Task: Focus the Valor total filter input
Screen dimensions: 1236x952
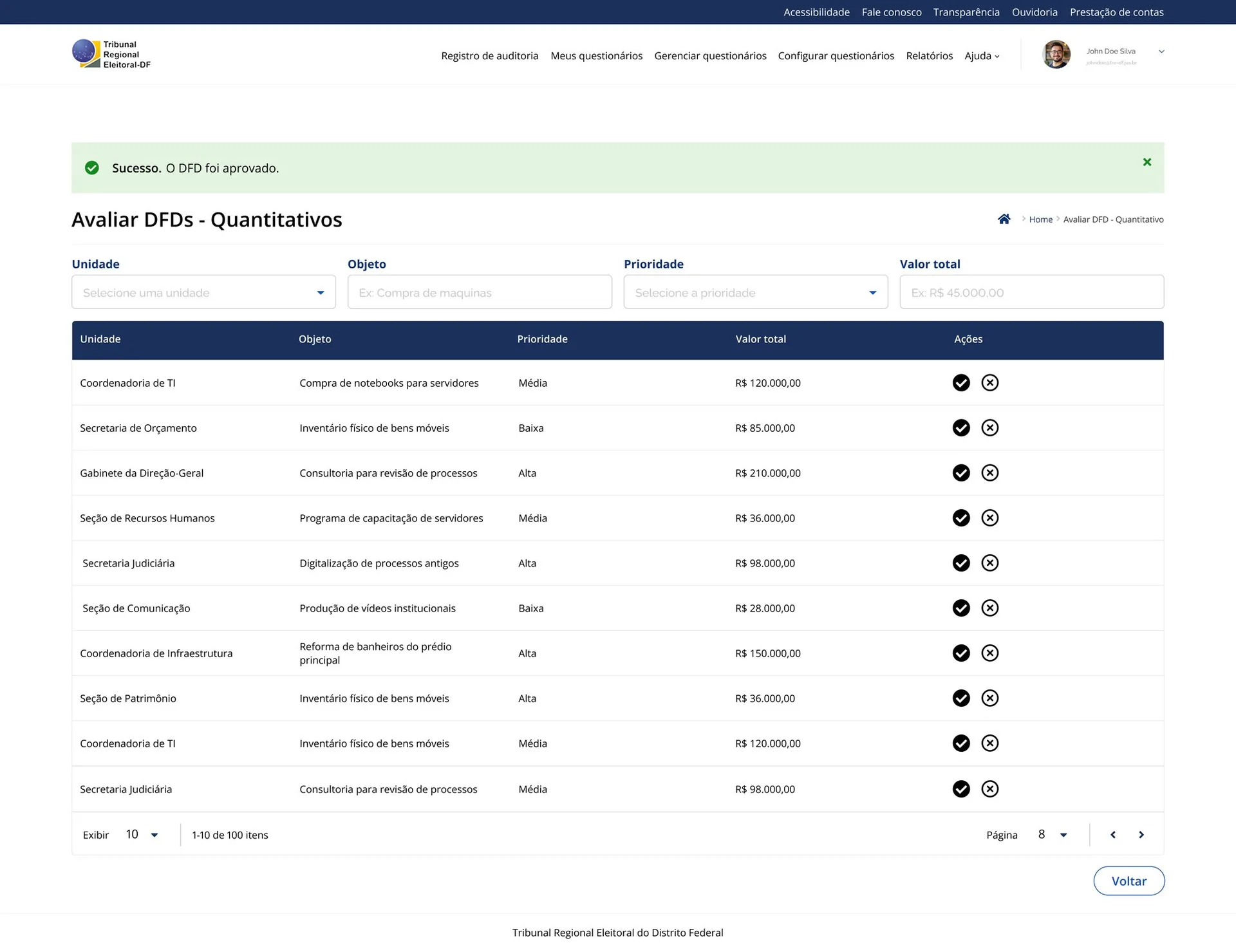Action: (1032, 292)
